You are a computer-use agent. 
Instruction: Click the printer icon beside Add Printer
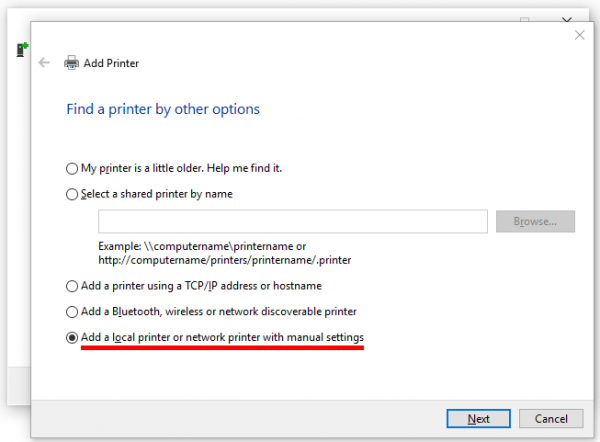click(72, 63)
